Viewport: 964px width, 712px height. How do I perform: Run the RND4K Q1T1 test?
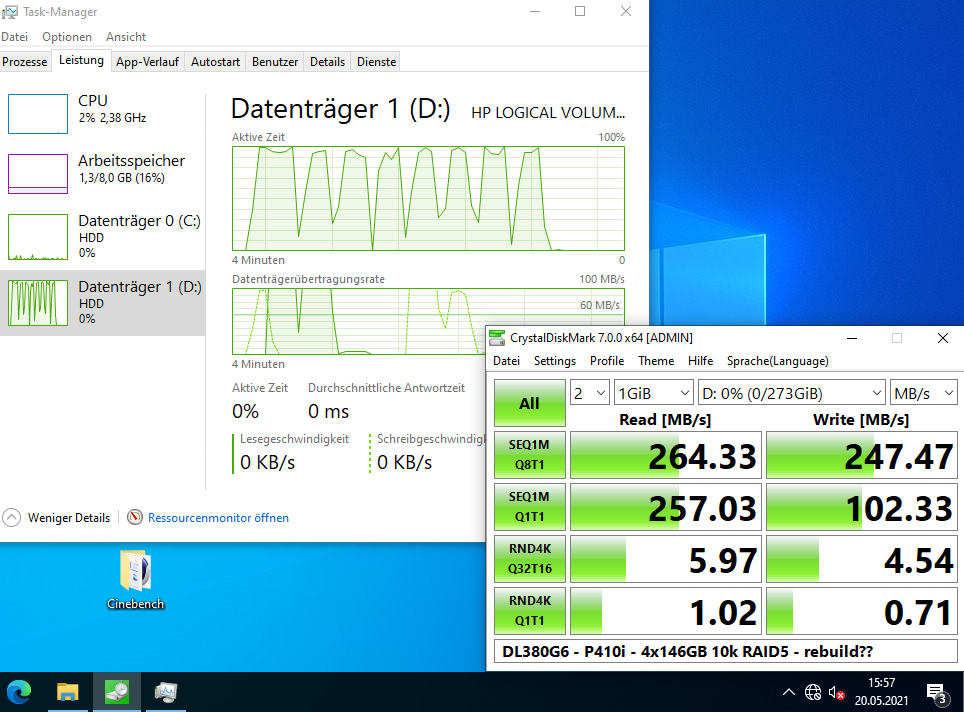(529, 611)
